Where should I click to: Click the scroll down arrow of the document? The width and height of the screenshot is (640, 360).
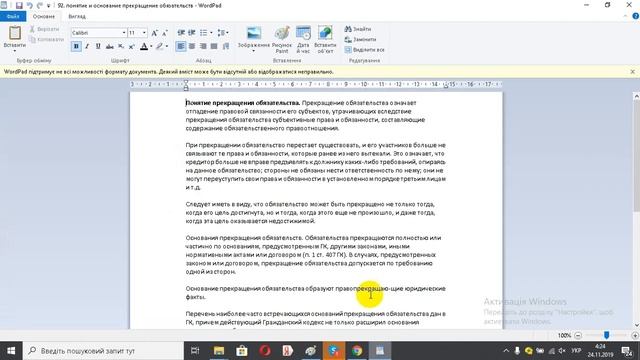[x=636, y=325]
